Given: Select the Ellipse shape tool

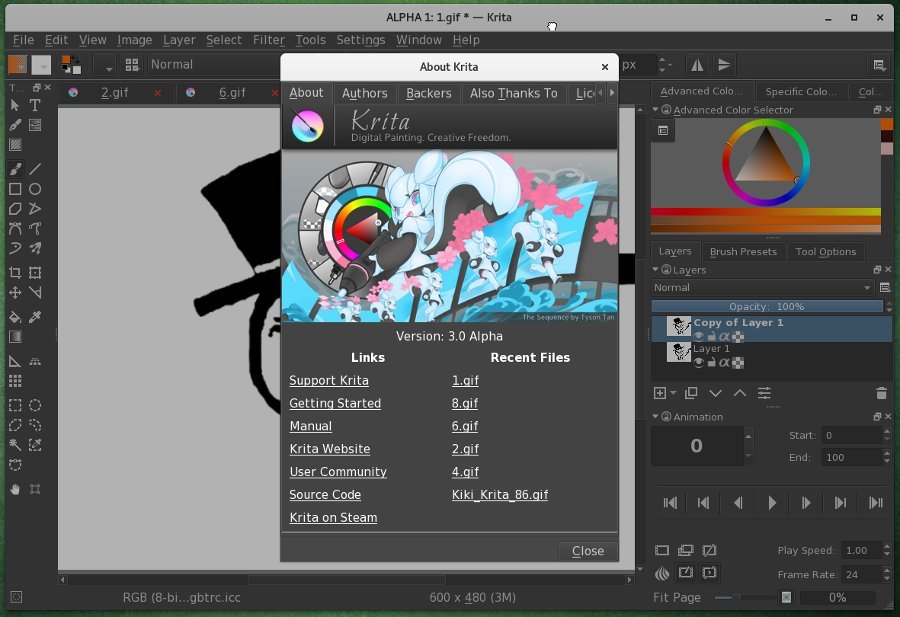Looking at the screenshot, I should [35, 188].
